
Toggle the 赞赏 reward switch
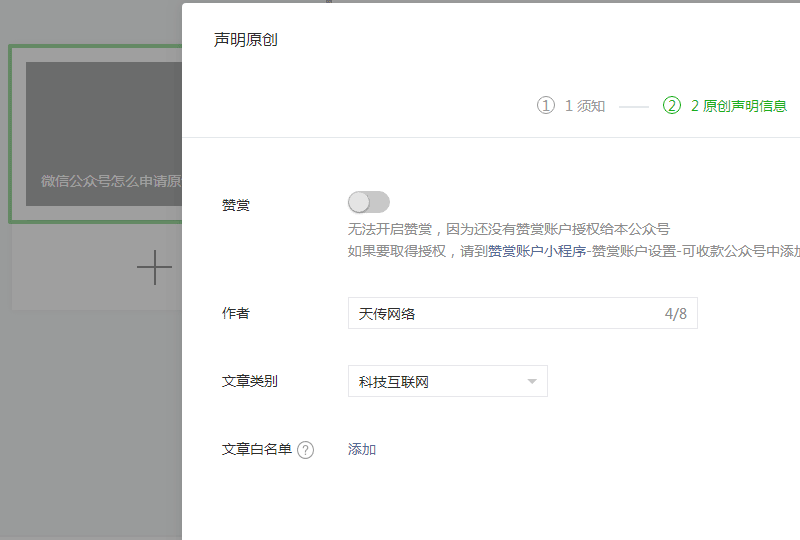click(x=368, y=202)
